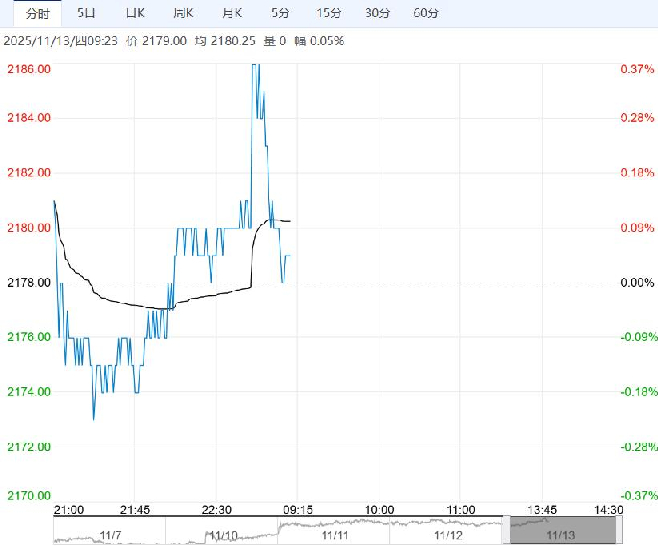The height and width of the screenshot is (546, 658).
Task: Click the price line low near 2173
Action: click(x=94, y=418)
